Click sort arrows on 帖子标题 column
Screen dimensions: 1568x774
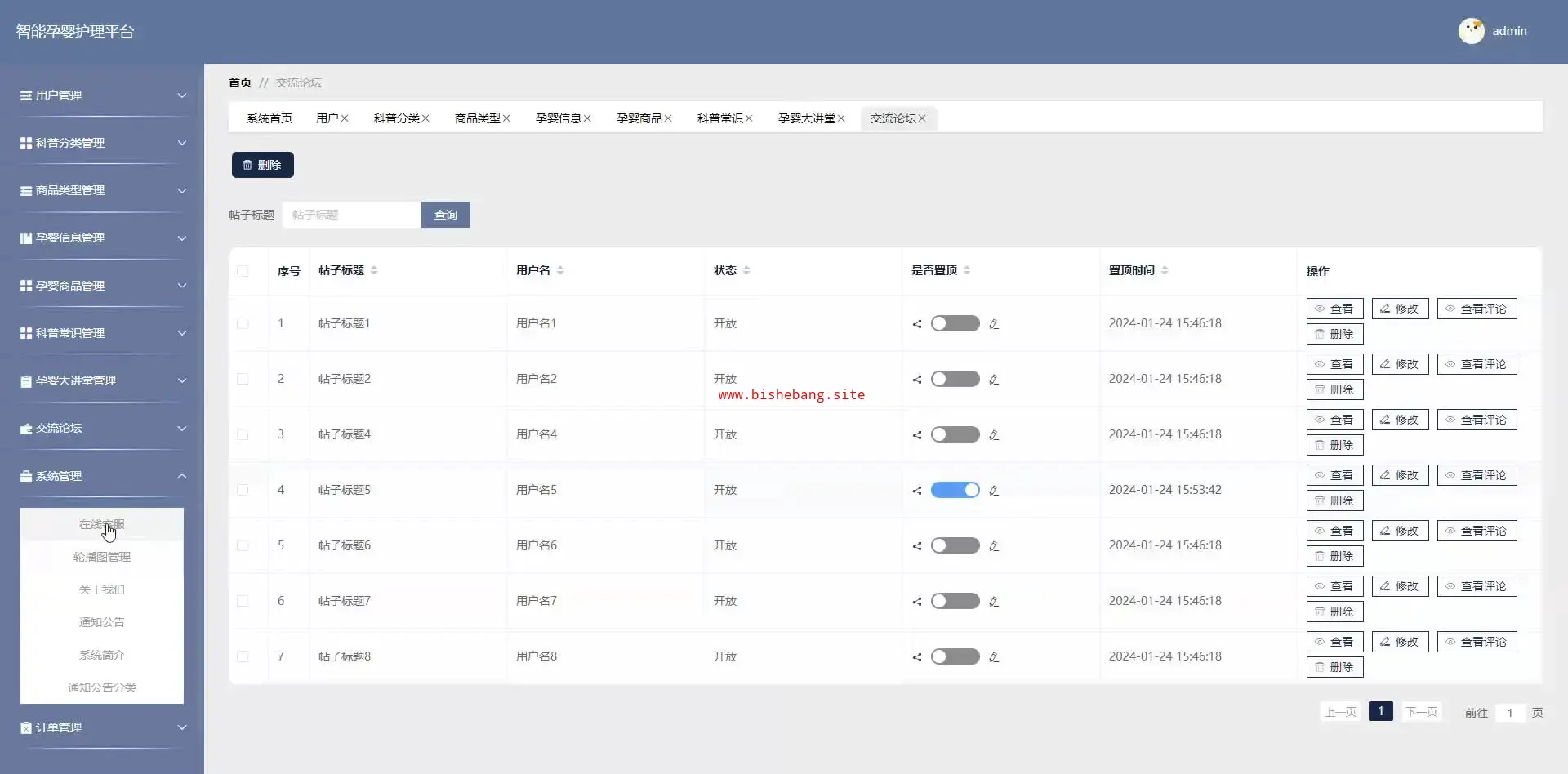374,271
